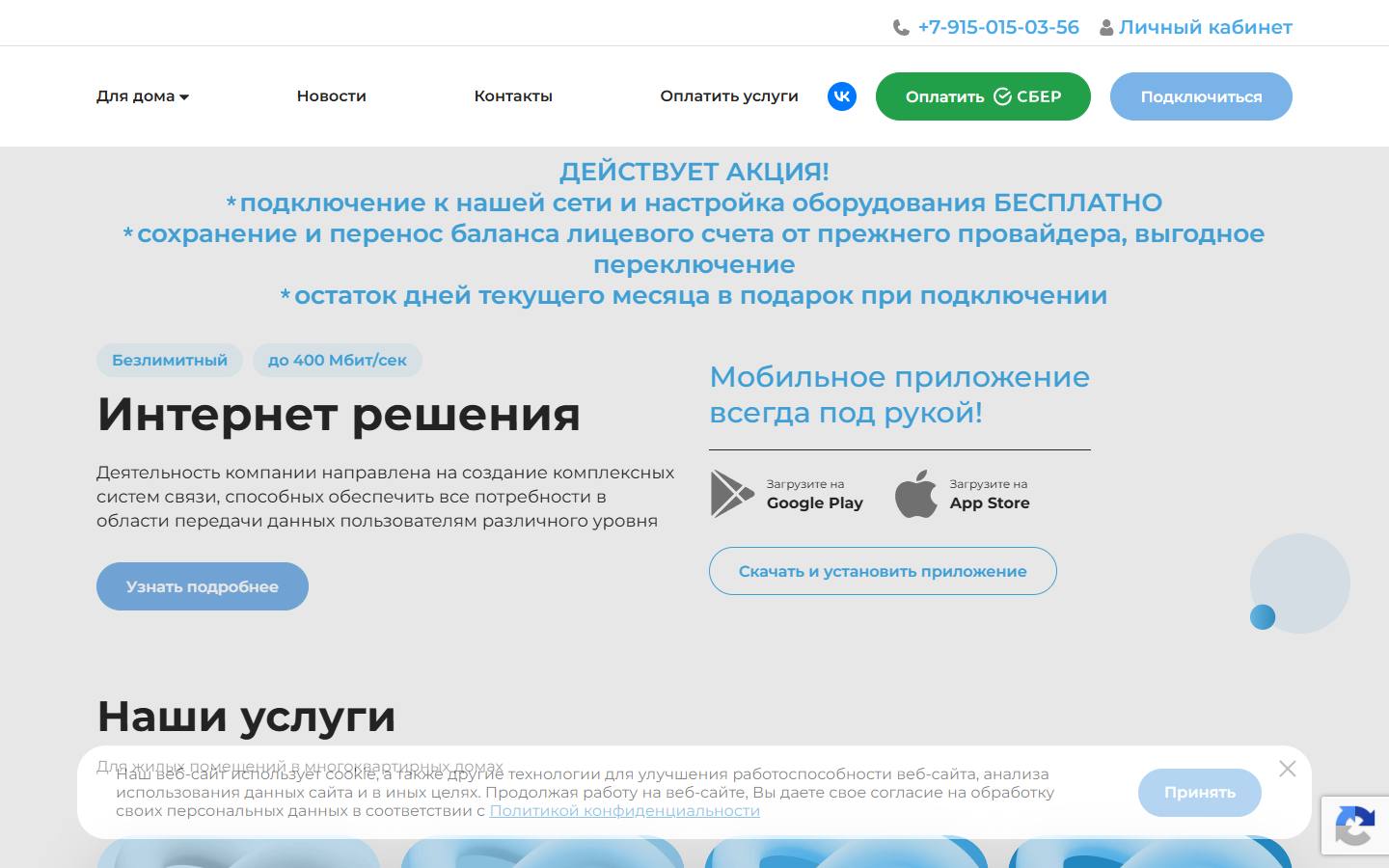Click the phone handset icon
The image size is (1389, 868).
[901, 28]
